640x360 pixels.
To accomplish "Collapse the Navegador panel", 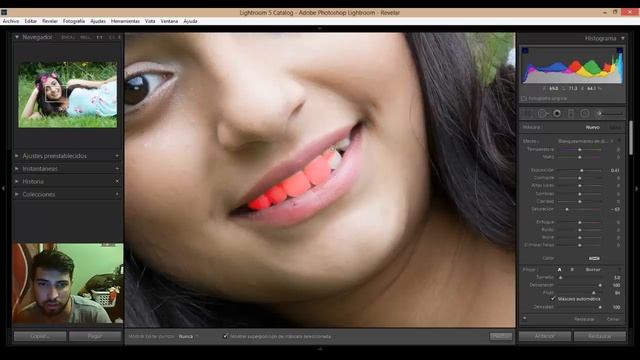I will point(17,37).
